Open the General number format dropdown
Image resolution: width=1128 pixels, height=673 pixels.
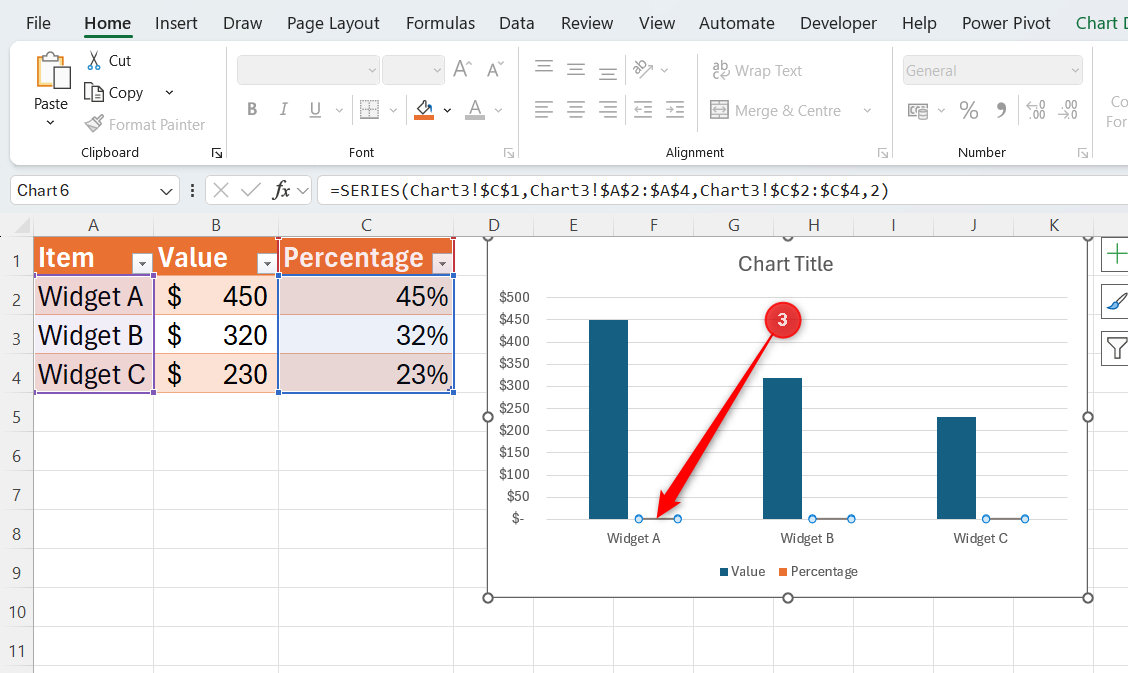pyautogui.click(x=993, y=70)
